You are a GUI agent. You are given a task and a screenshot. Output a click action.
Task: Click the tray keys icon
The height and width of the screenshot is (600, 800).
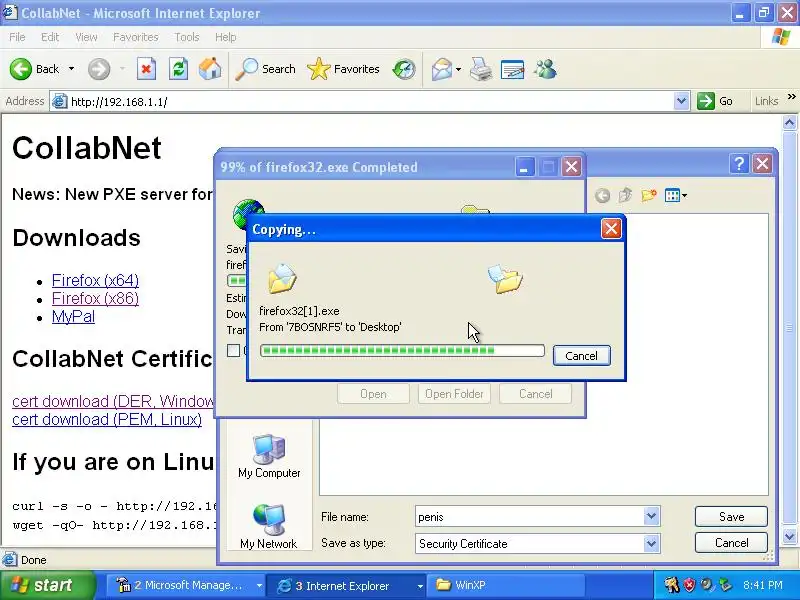[671, 585]
